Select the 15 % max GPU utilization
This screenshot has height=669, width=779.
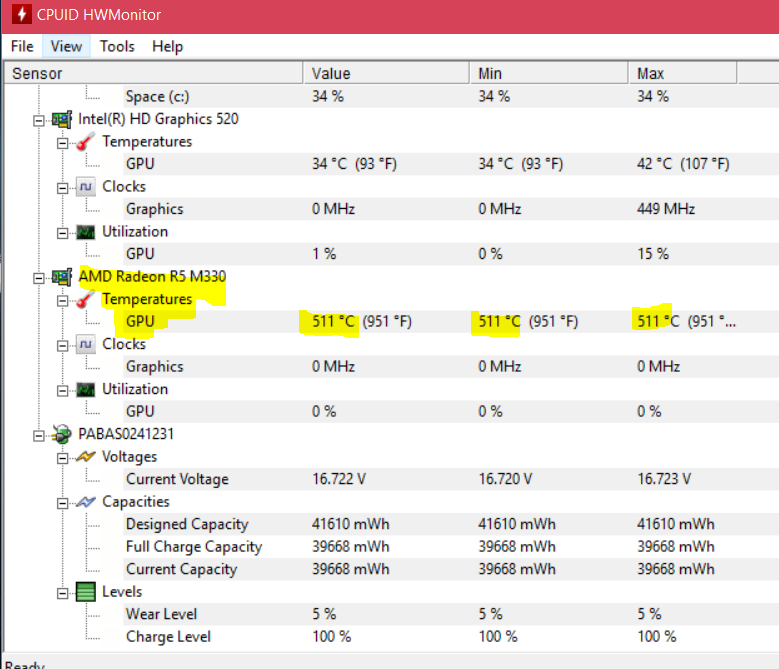tap(653, 254)
